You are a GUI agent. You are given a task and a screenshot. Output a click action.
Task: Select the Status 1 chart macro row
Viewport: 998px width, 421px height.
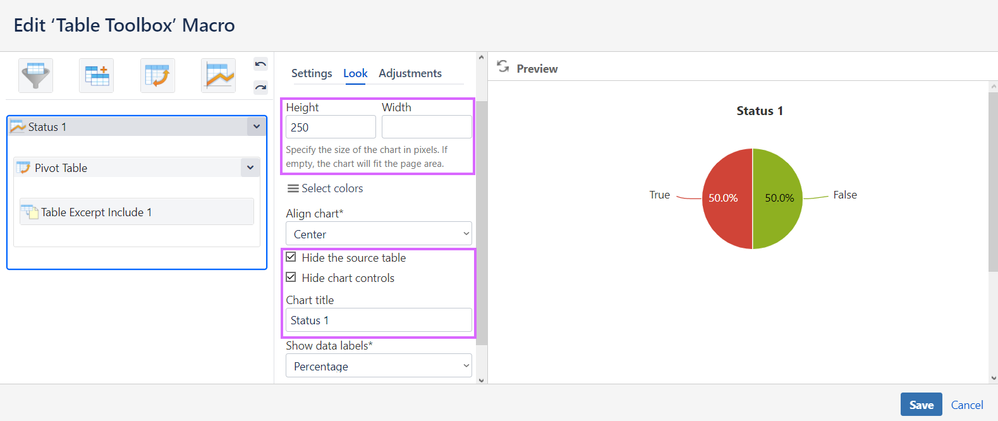click(137, 127)
